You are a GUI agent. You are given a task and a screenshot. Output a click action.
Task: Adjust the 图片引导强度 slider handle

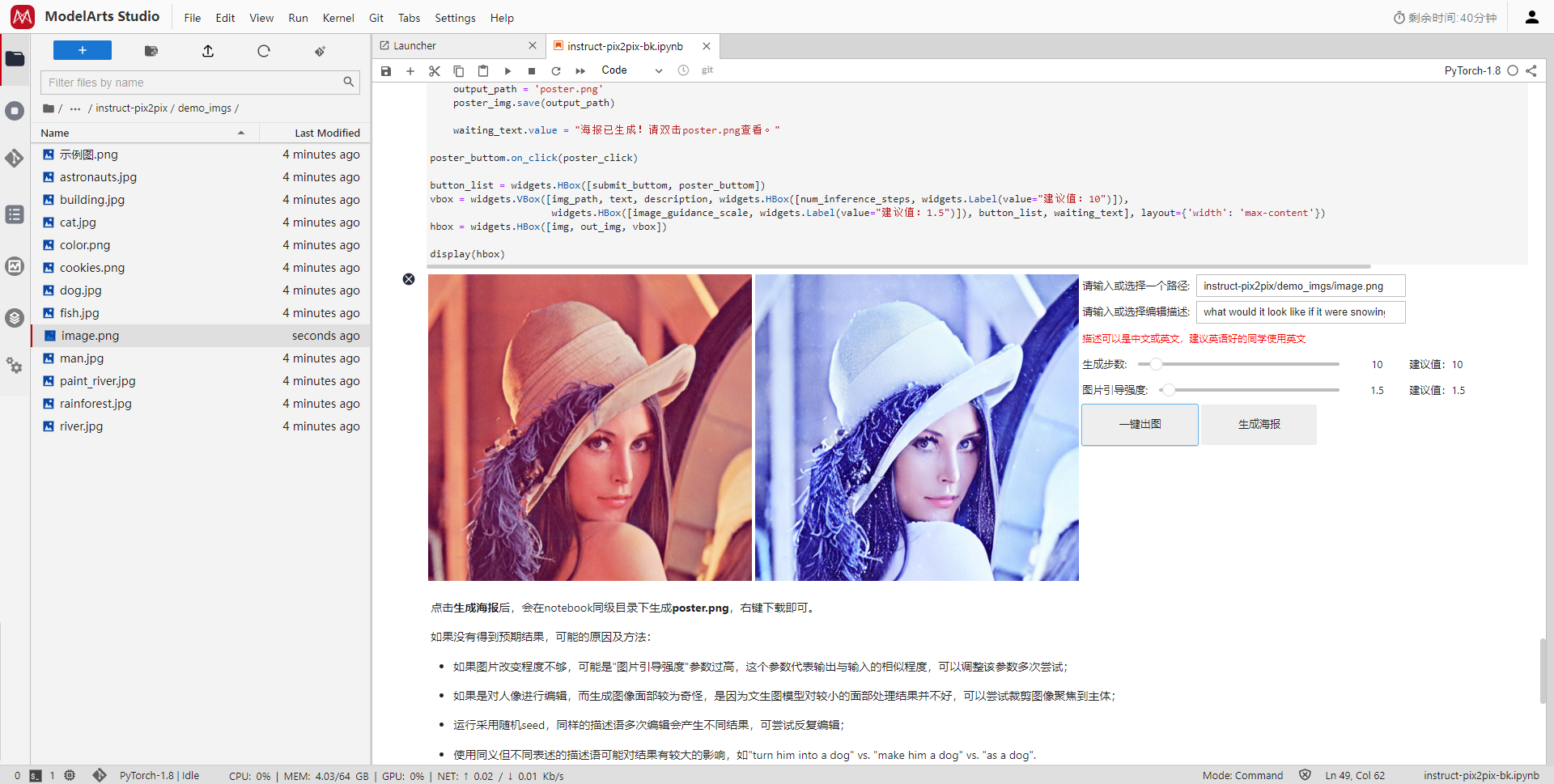click(x=1168, y=390)
